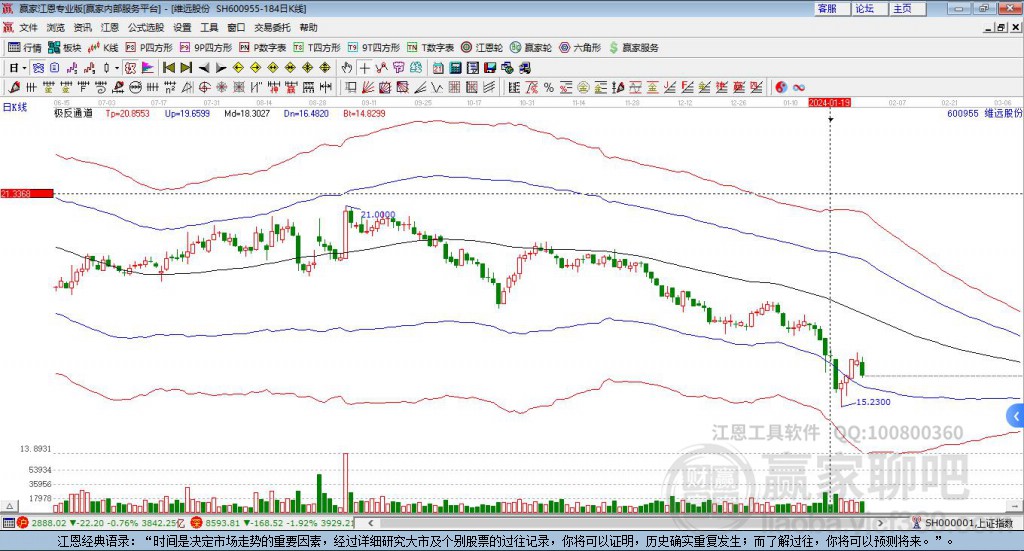The image size is (1024, 551).
Task: Select the zigzag wave line tool
Action: click(x=437, y=87)
